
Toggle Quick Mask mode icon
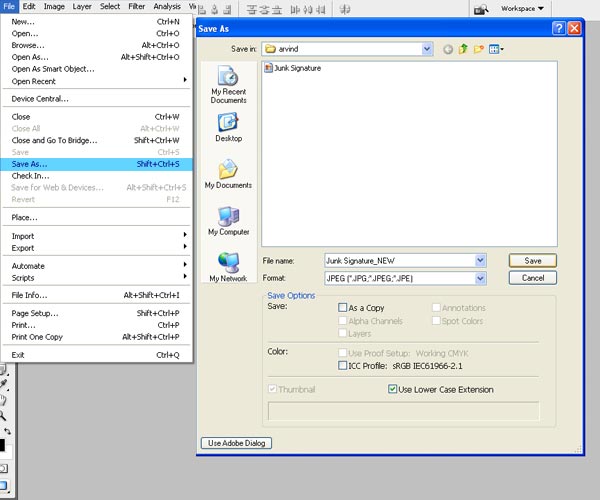pos(3,468)
